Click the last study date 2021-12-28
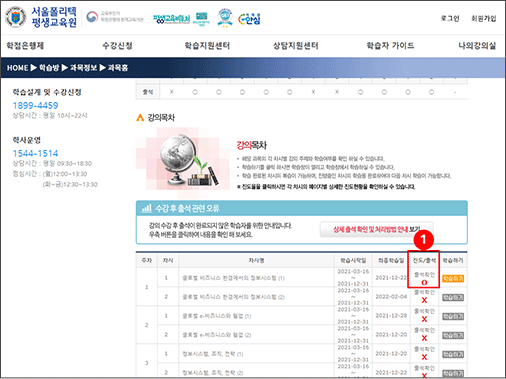Viewport: 506px width, 379px height. coord(391,316)
